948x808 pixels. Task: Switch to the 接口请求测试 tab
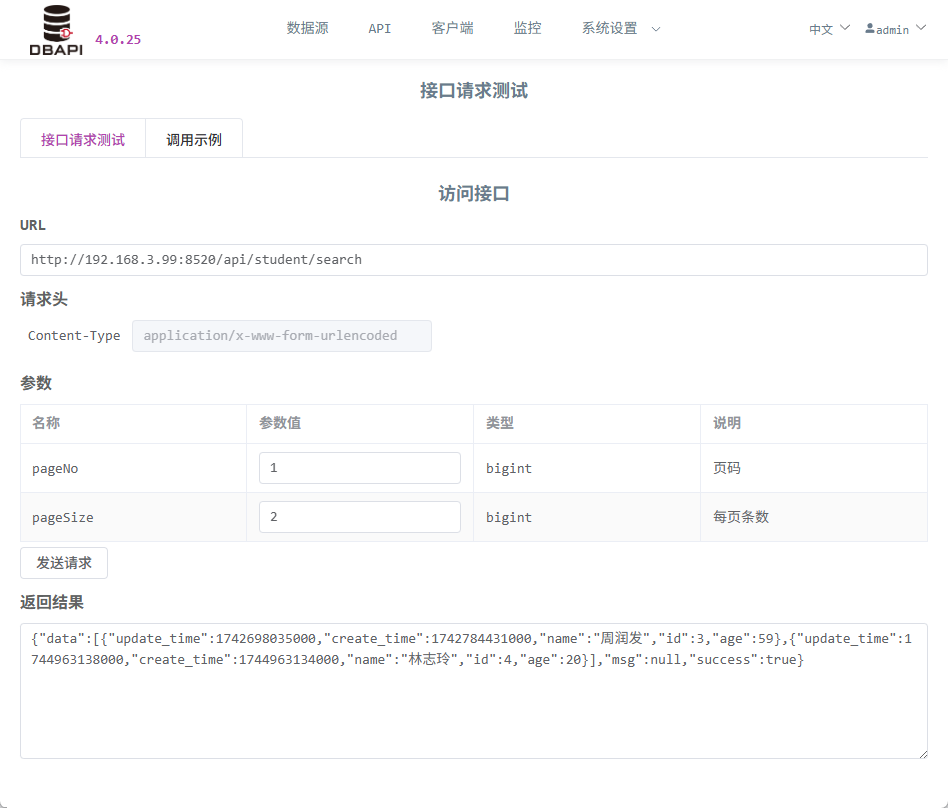click(x=83, y=138)
